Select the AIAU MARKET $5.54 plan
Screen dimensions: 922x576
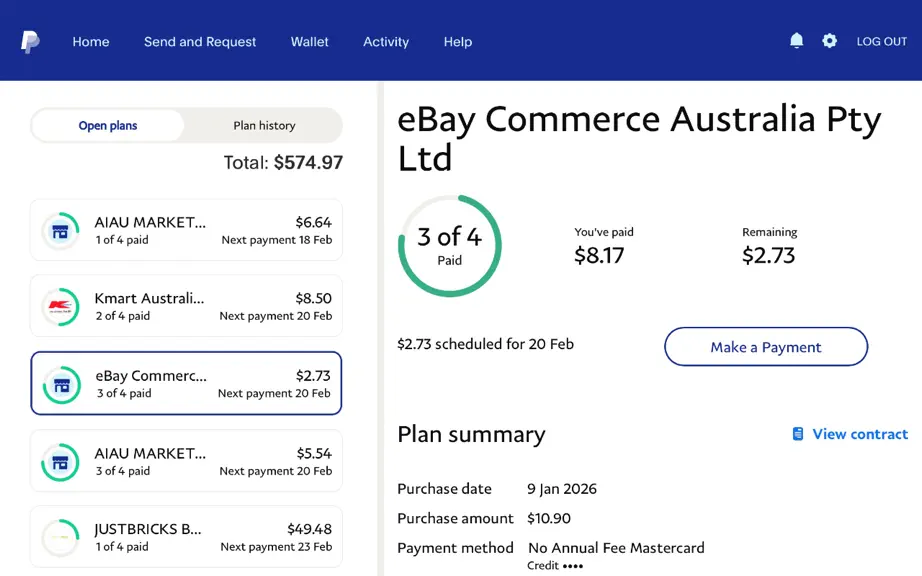click(x=186, y=461)
